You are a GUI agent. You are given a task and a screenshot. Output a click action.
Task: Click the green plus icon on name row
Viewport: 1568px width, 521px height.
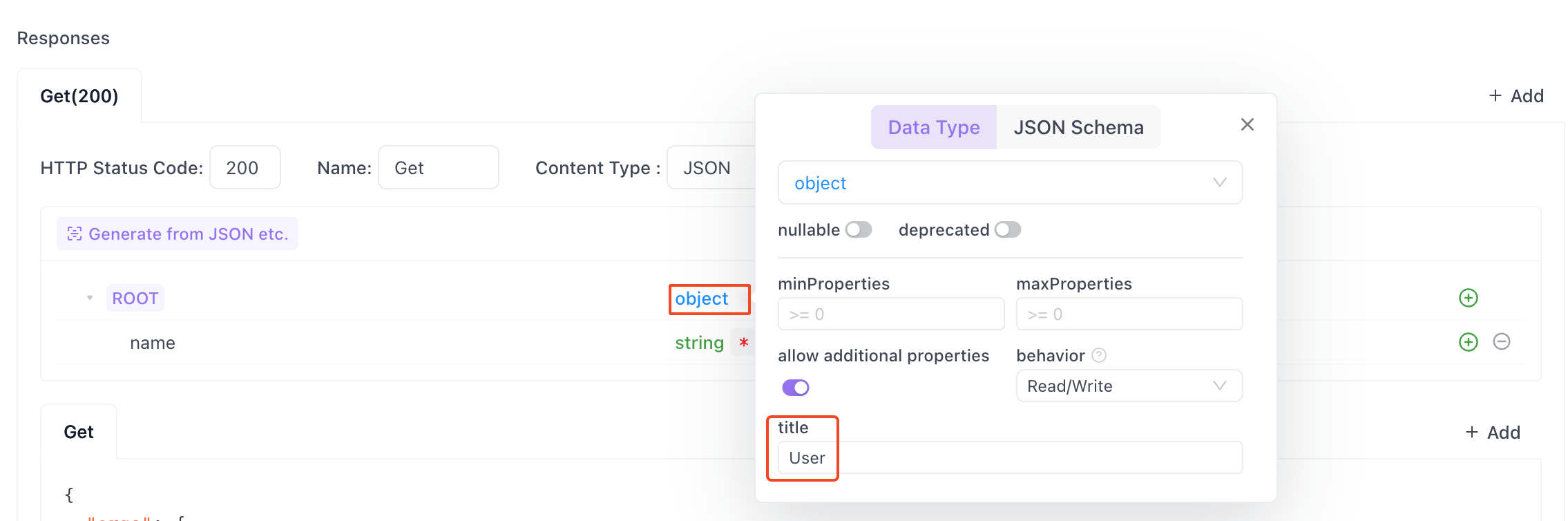(1468, 342)
